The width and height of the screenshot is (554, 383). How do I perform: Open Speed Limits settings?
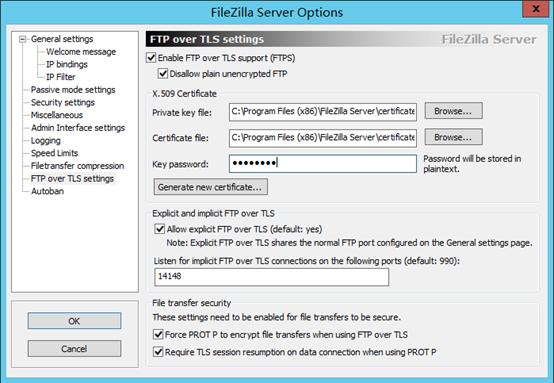[54, 153]
